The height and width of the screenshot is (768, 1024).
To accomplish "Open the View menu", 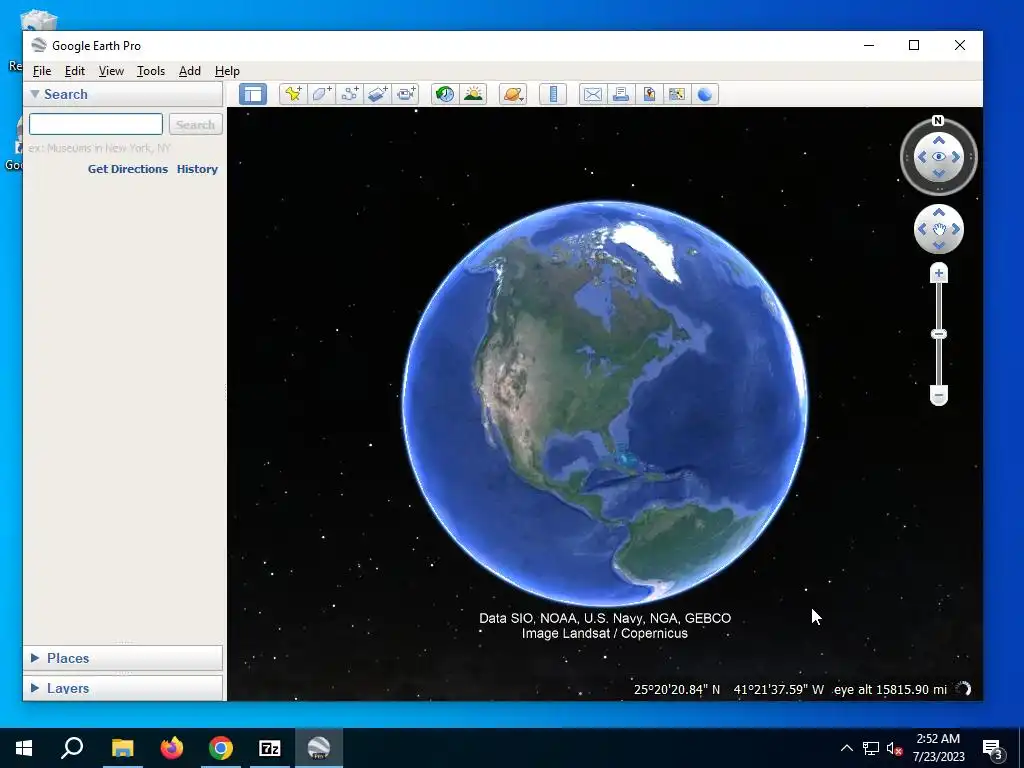I will 111,71.
